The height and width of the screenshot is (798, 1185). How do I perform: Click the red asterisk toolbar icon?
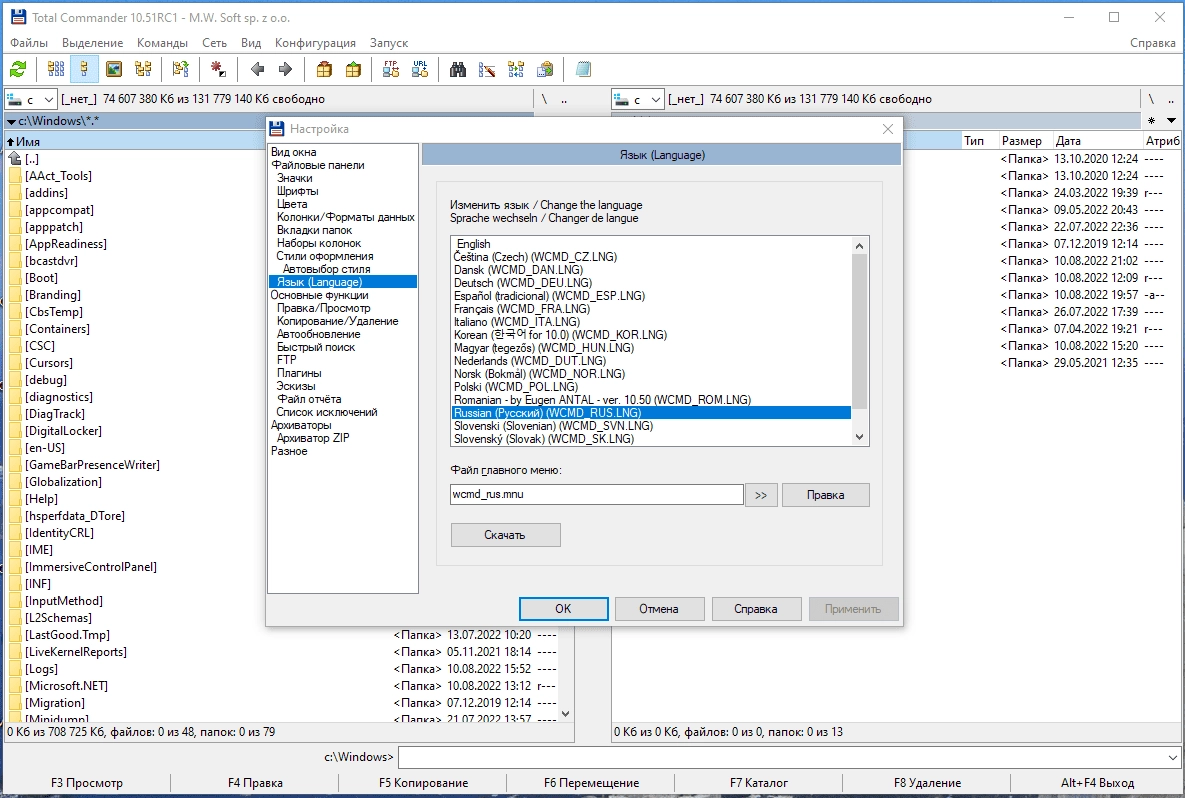[x=218, y=70]
